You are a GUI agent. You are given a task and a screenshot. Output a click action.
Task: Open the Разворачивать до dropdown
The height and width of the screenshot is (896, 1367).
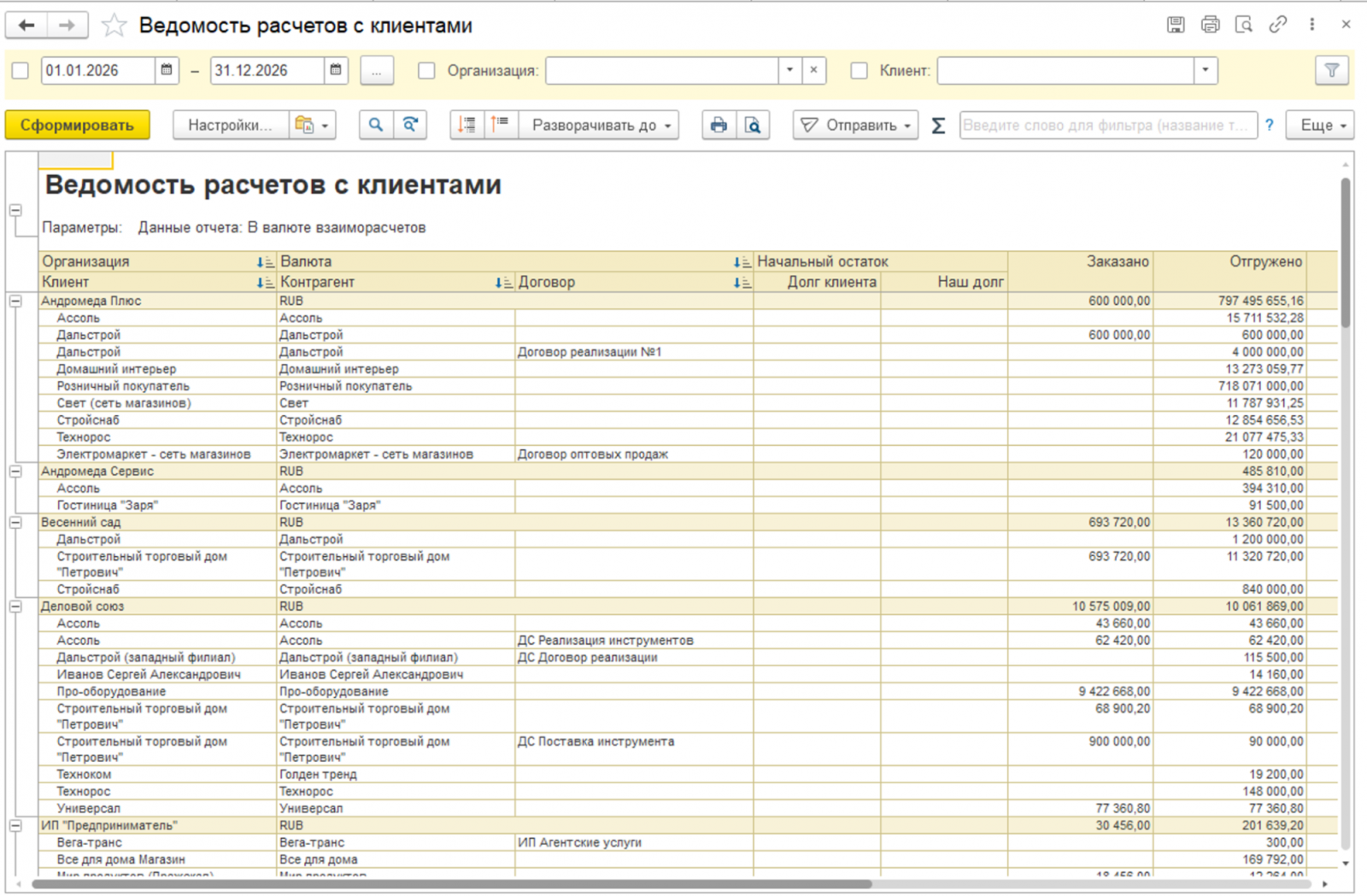[x=599, y=125]
